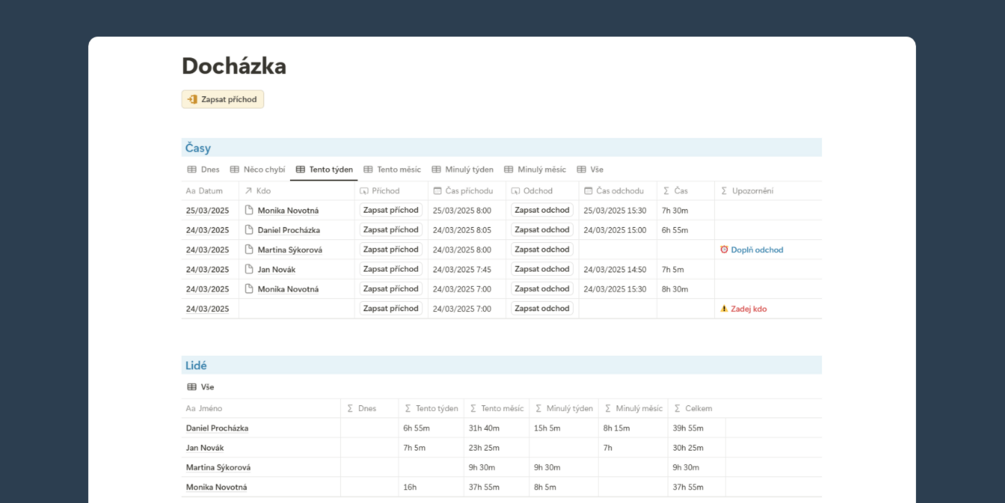
Task: Click the Odchod column header
Action: pos(542,191)
